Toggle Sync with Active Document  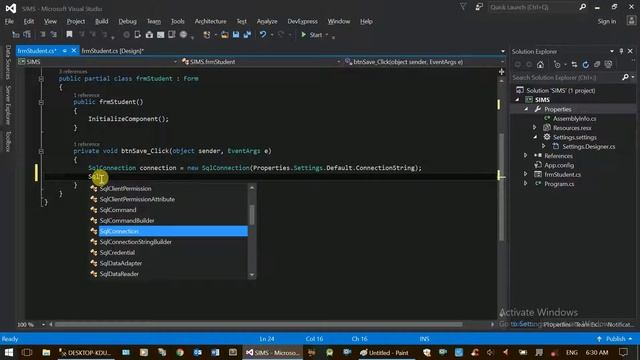pos(574,64)
